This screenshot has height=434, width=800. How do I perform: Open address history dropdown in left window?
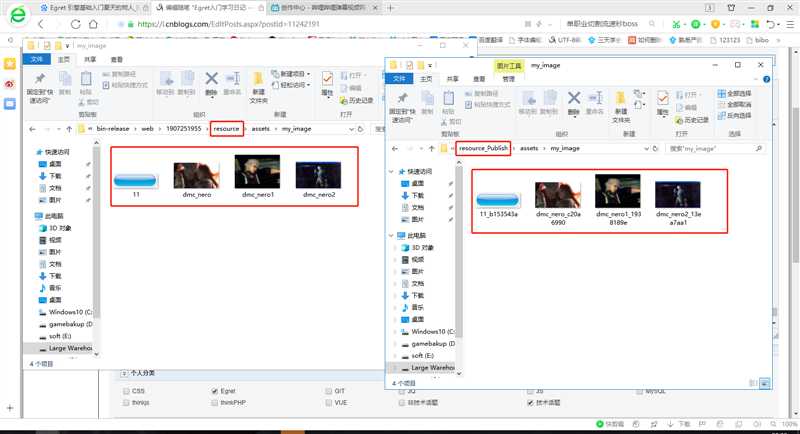click(351, 129)
